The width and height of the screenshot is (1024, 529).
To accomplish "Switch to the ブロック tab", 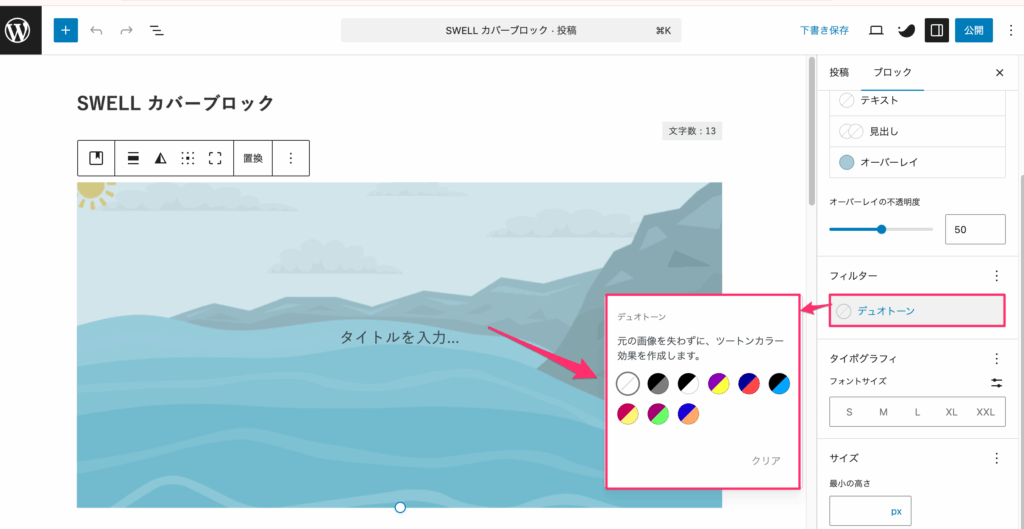I will point(892,72).
